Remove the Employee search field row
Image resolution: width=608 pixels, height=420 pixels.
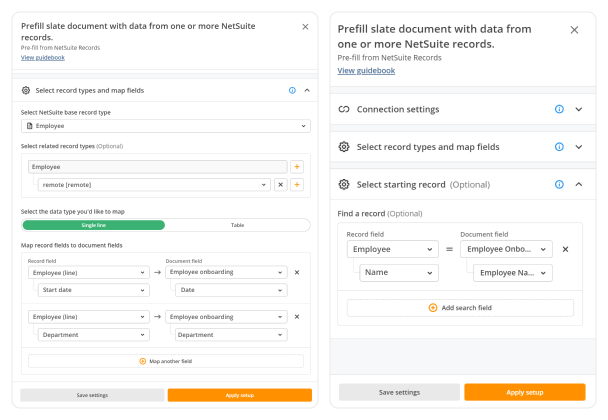click(x=565, y=249)
